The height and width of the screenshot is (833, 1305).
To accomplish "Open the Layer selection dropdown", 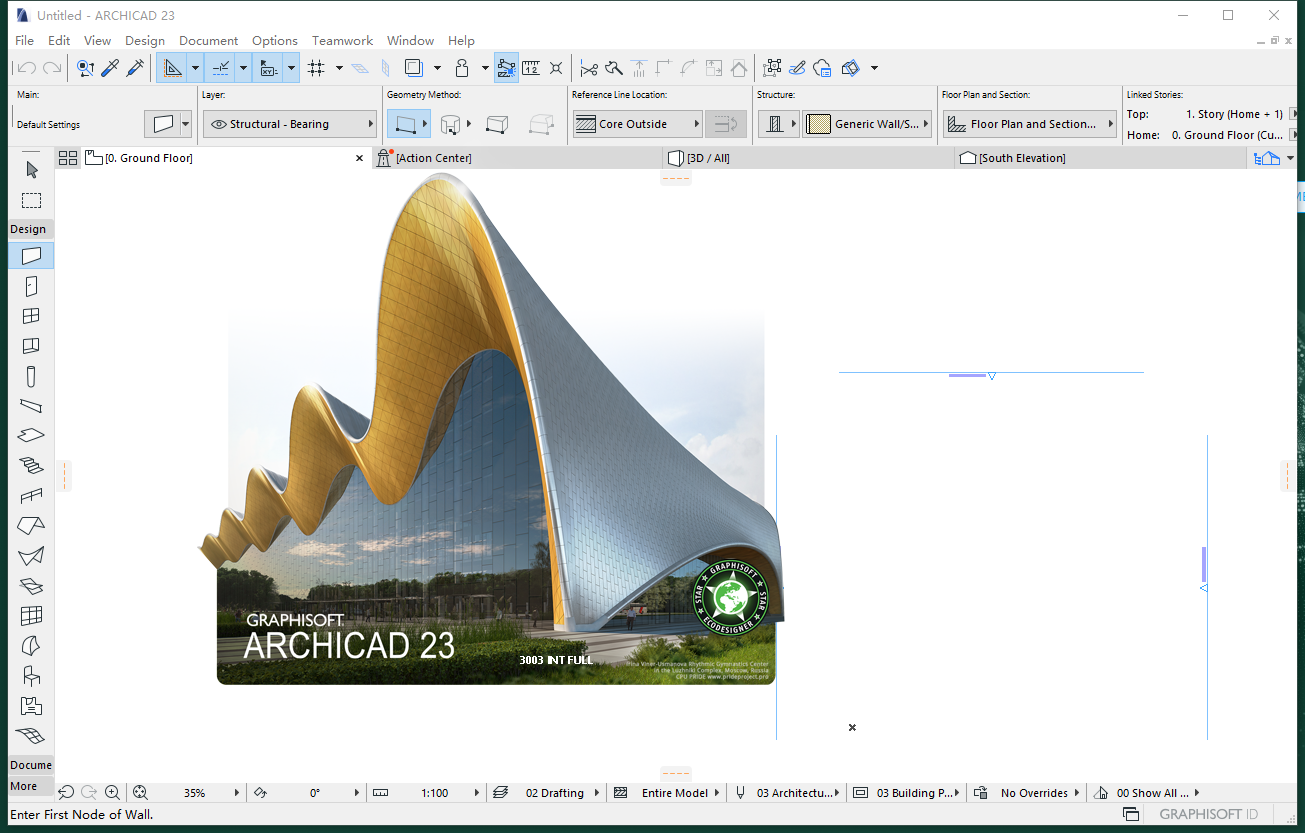I will [x=290, y=123].
